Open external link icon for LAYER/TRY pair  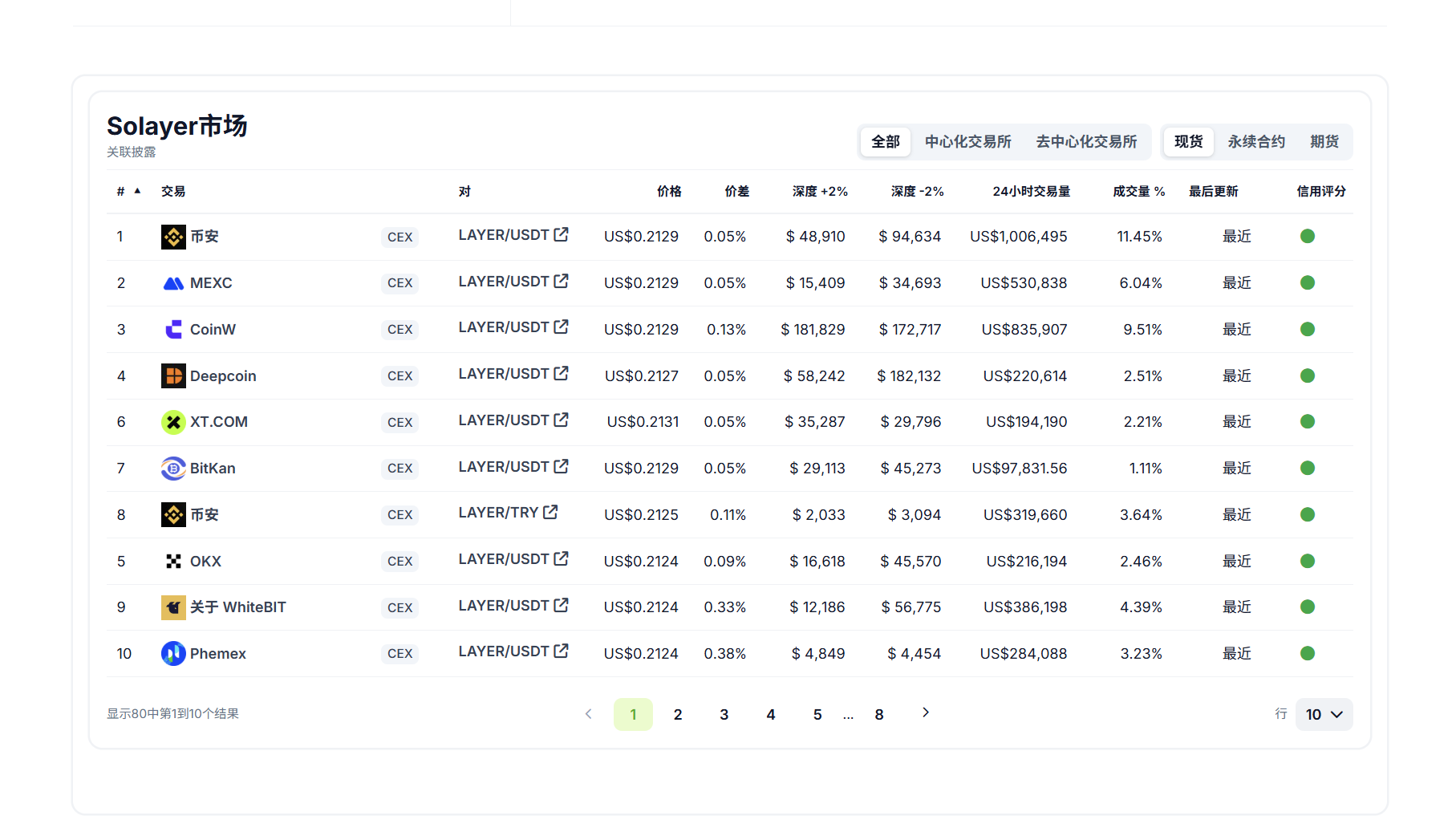click(550, 513)
